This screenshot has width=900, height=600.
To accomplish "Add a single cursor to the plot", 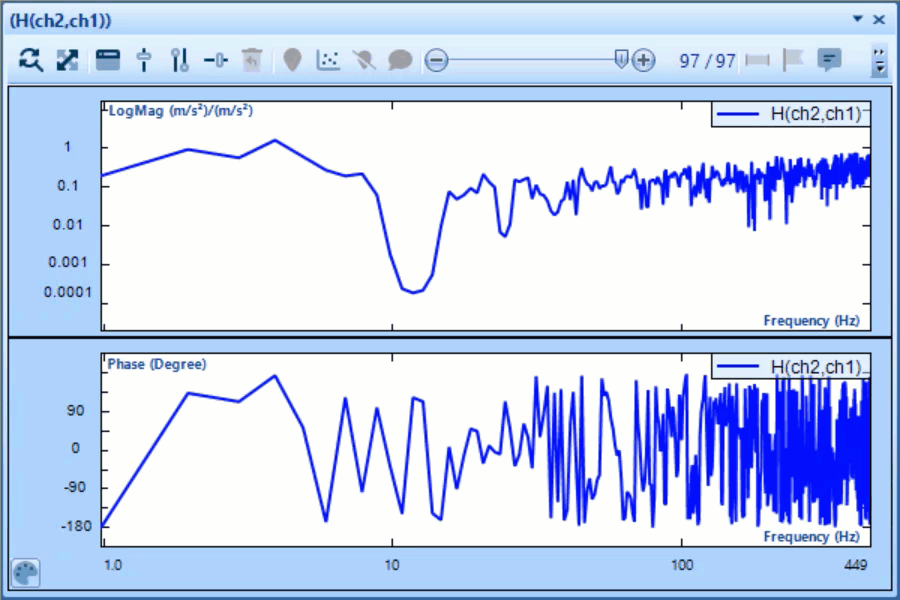I will click(144, 61).
